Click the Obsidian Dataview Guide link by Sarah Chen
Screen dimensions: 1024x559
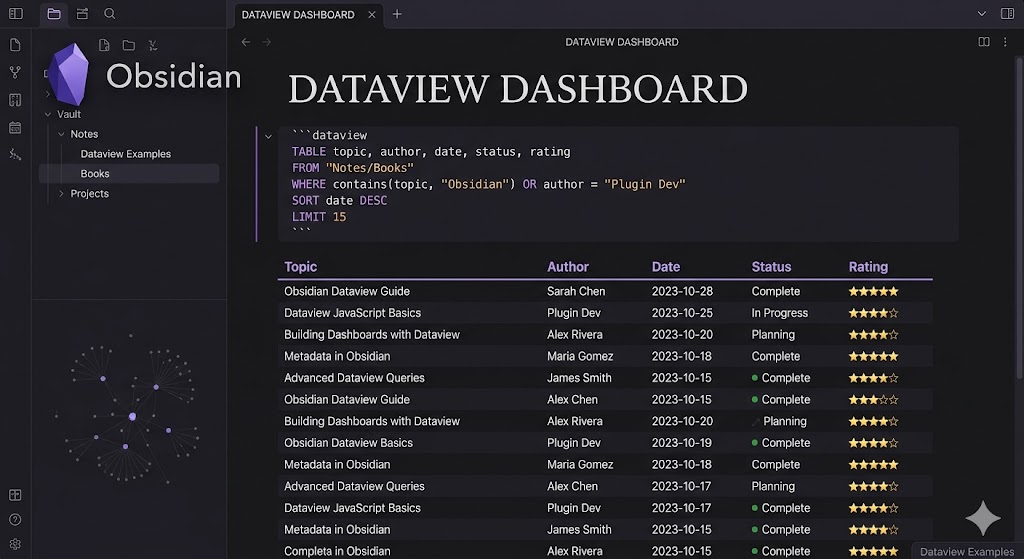tap(347, 291)
